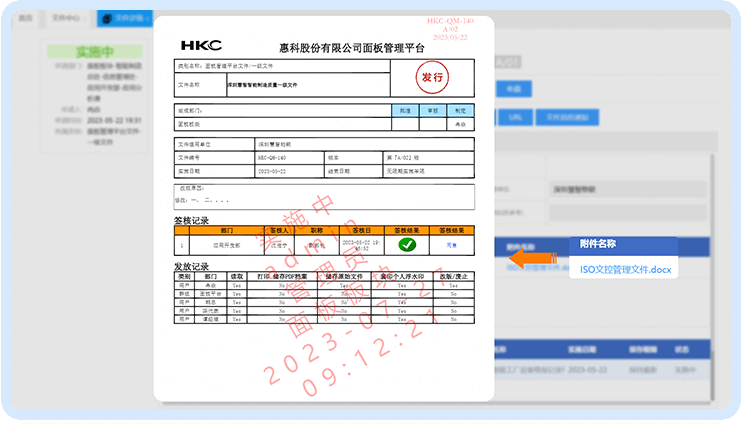Click the vertical scrollbar of the background page
This screenshot has height=429, width=742.
[713, 277]
